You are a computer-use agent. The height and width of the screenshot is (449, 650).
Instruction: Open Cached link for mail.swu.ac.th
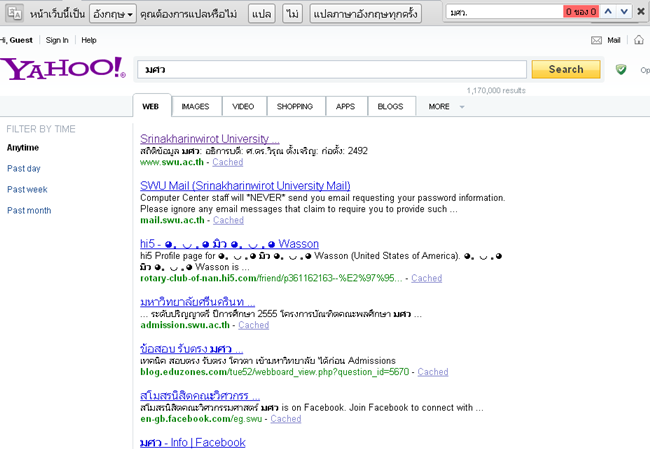[228, 220]
